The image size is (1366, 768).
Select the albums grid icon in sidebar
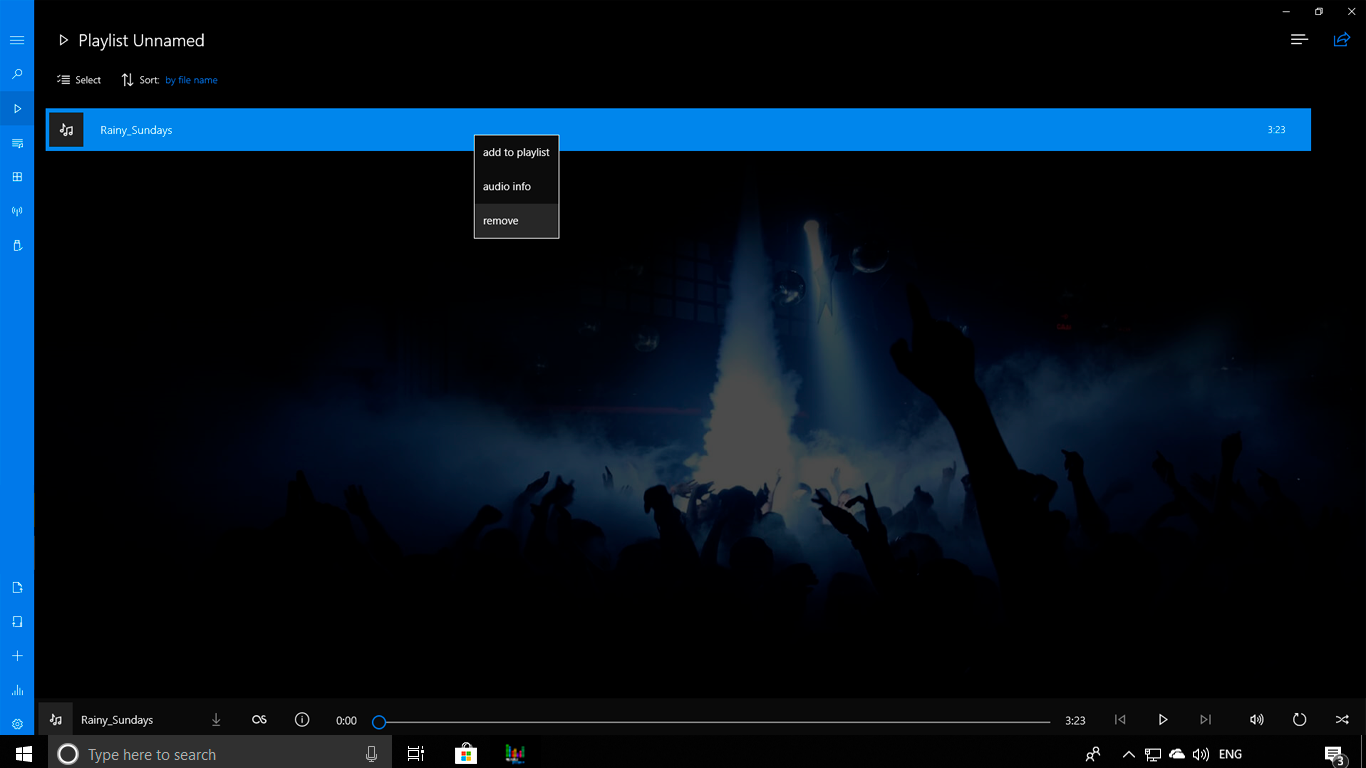16,176
